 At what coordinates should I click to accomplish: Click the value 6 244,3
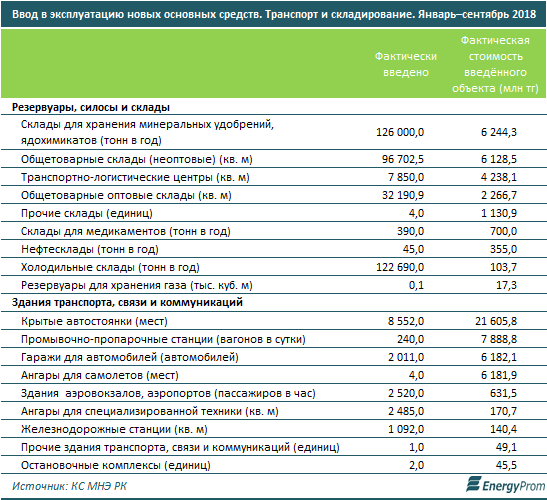499,132
